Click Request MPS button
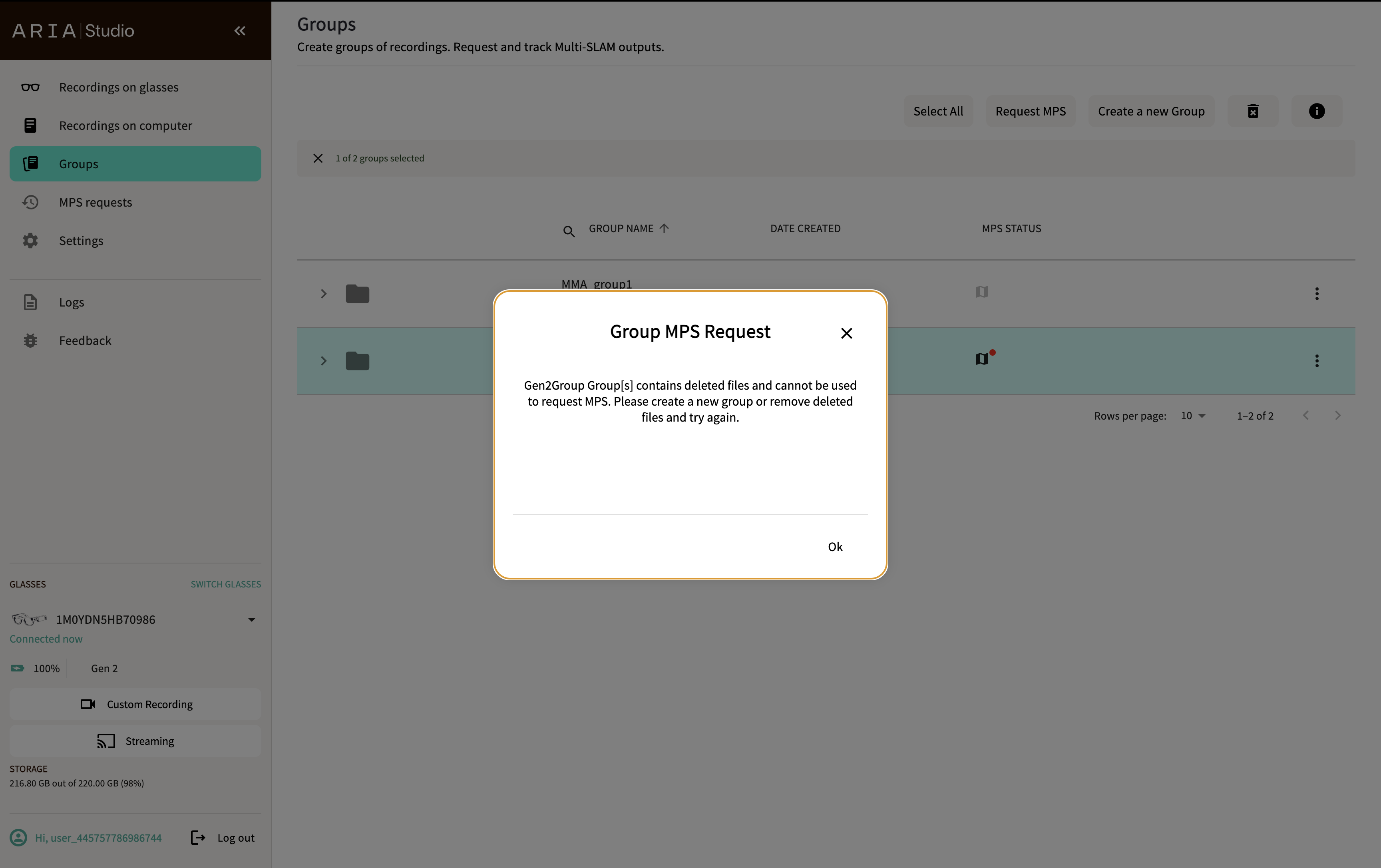 [1031, 111]
